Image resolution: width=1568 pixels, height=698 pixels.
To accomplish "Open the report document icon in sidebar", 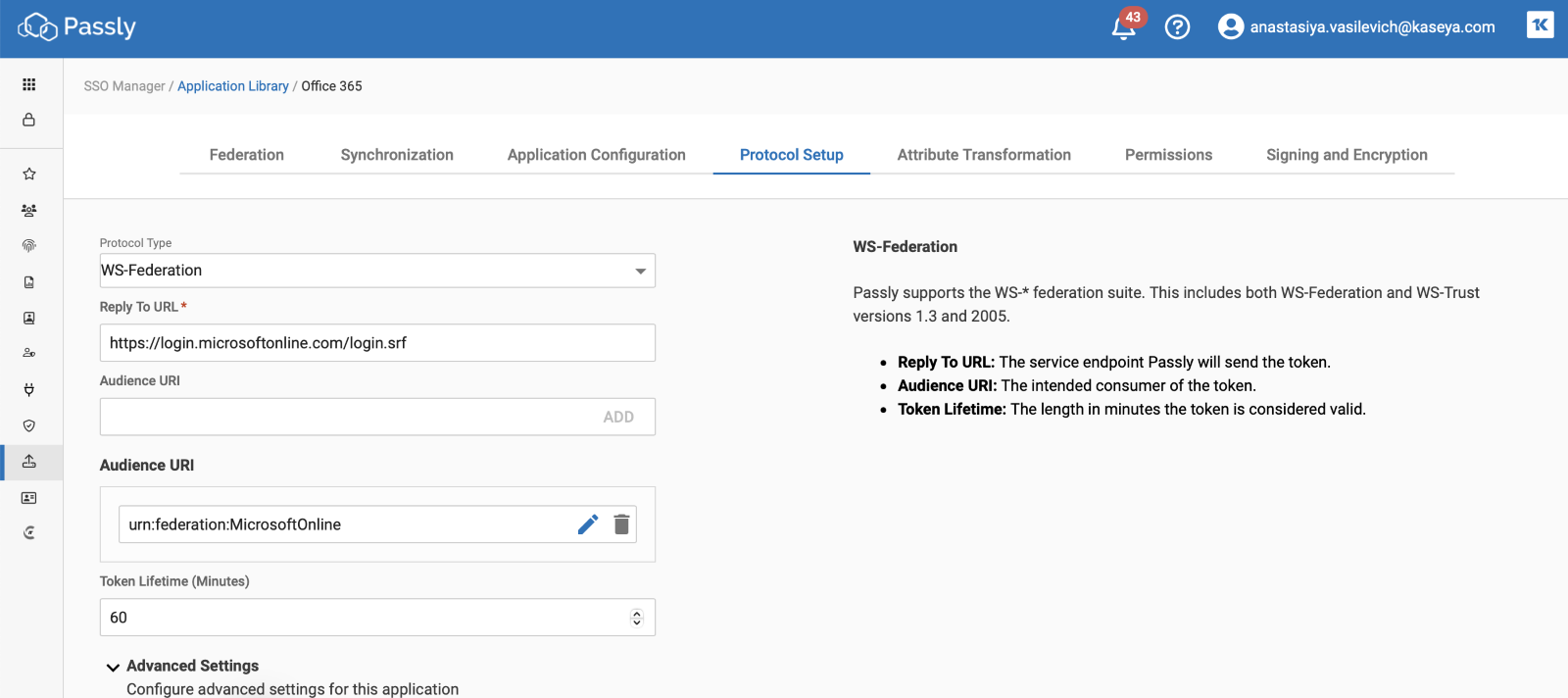I will click(x=29, y=282).
